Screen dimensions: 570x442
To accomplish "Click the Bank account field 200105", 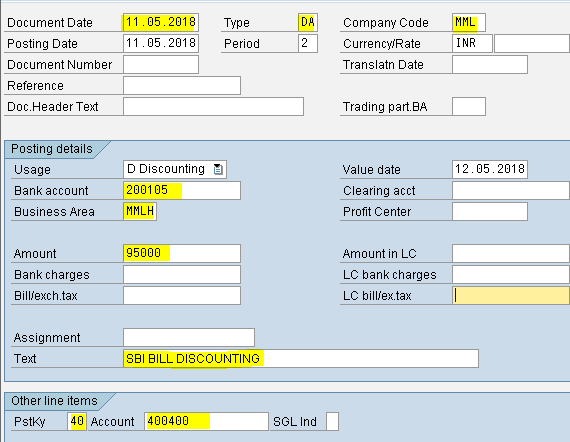I will pyautogui.click(x=182, y=190).
